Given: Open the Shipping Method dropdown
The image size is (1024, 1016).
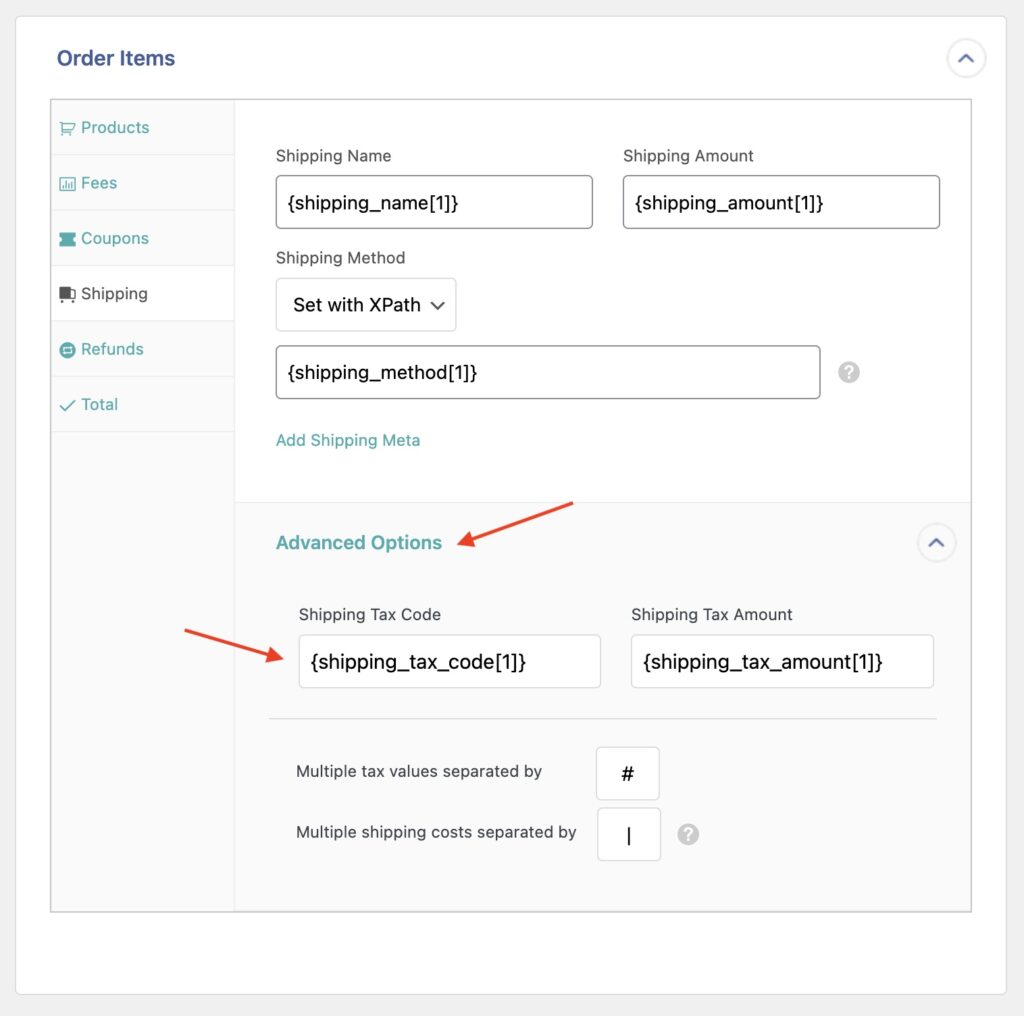Looking at the screenshot, I should point(365,305).
